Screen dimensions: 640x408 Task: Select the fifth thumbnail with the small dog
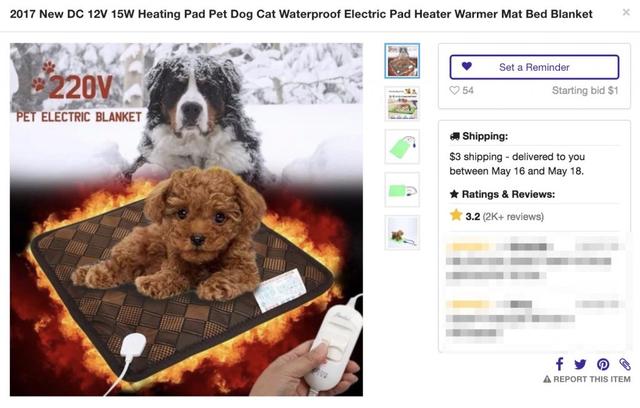point(402,233)
